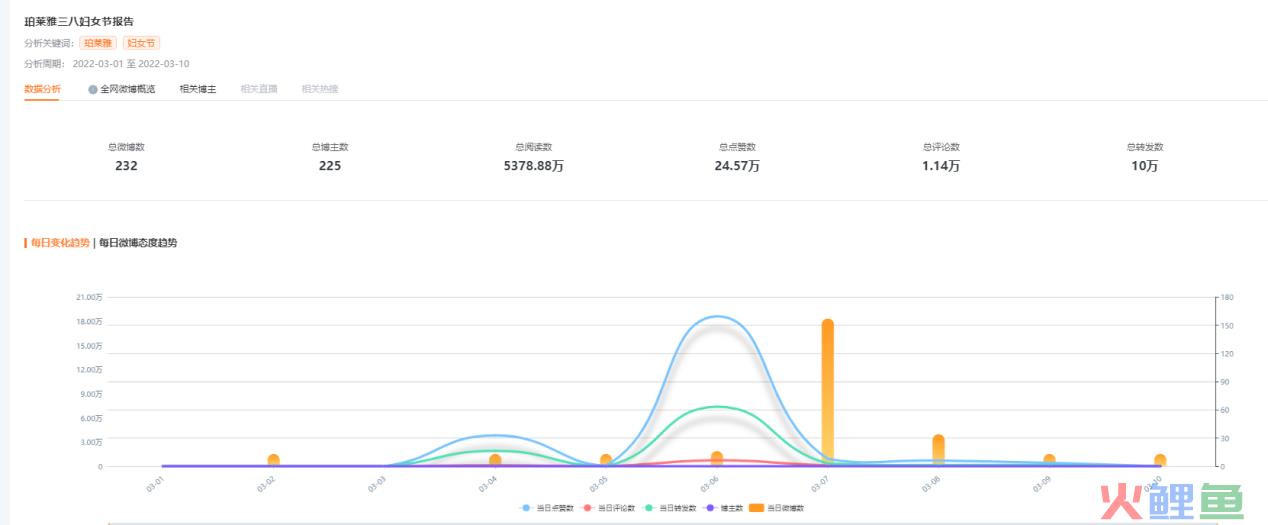Click the date range 2022-03-01 至 2022-03-10
The image size is (1268, 525).
tap(131, 63)
